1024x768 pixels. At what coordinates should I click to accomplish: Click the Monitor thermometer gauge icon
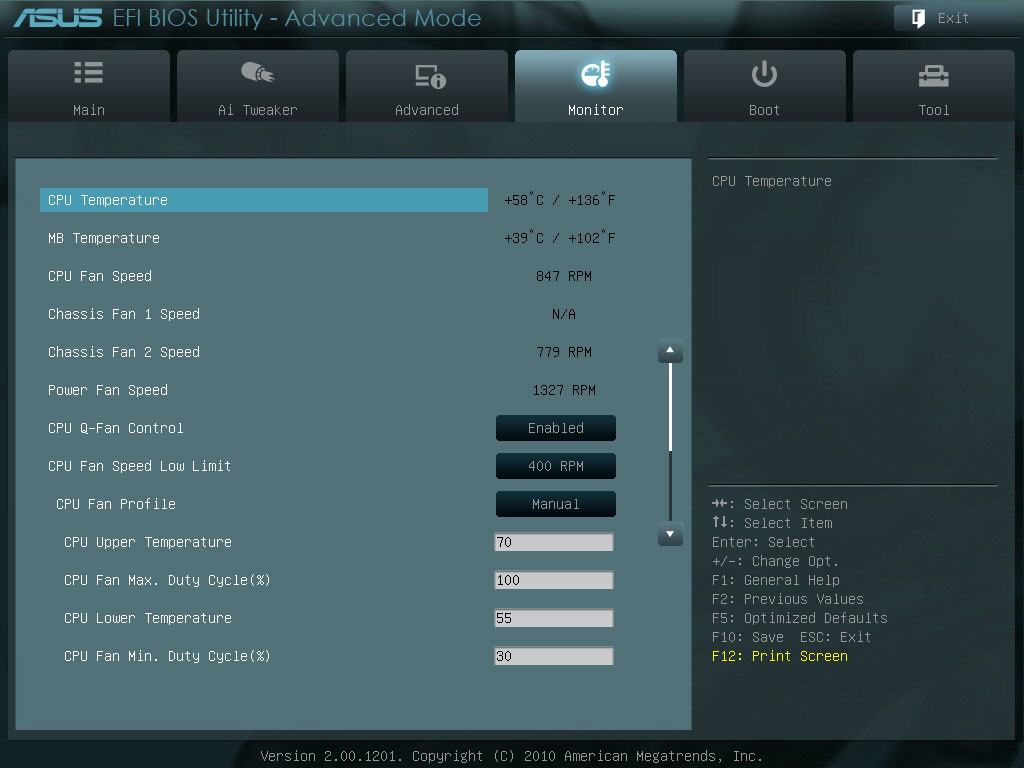(596, 74)
